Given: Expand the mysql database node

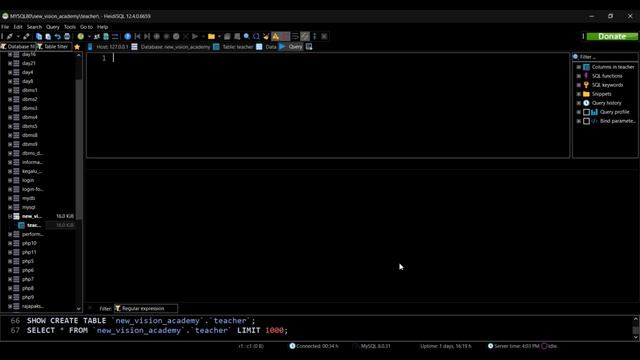Looking at the screenshot, I should [10, 207].
